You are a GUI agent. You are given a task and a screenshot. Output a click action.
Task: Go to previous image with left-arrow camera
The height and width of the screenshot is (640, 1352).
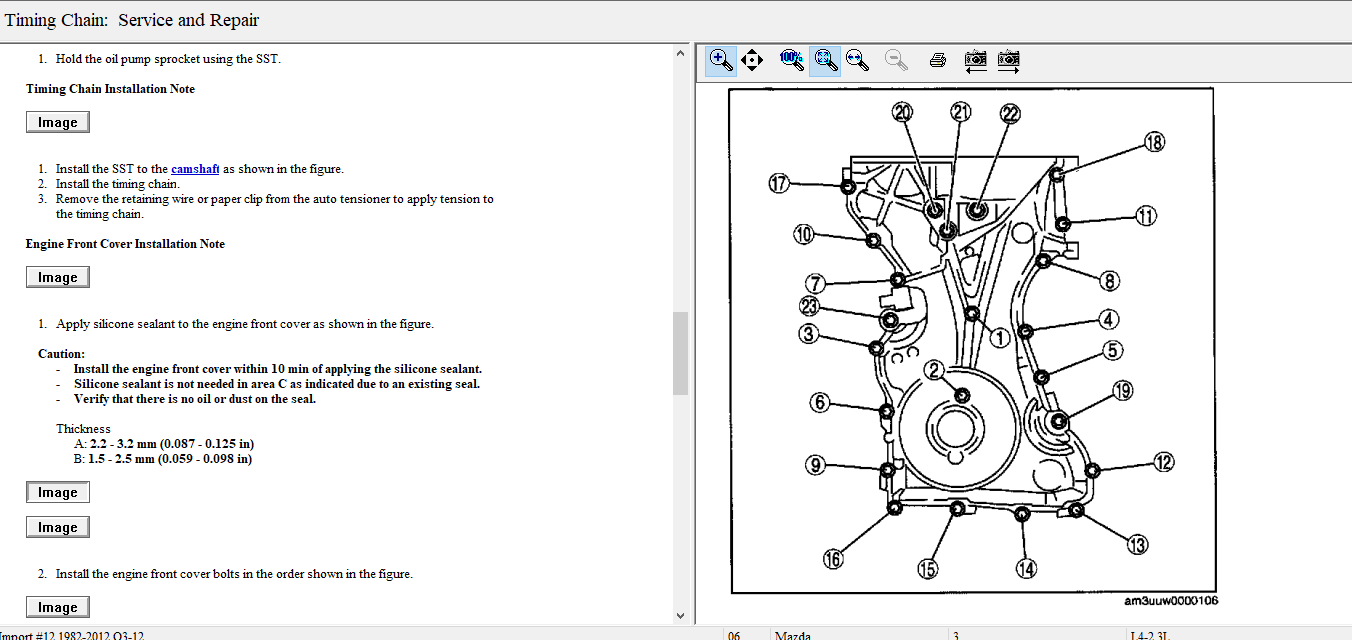tap(975, 60)
